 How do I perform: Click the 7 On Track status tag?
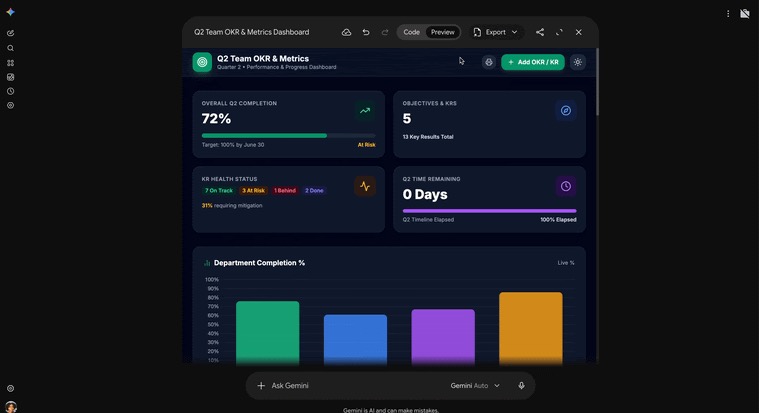[x=219, y=191]
